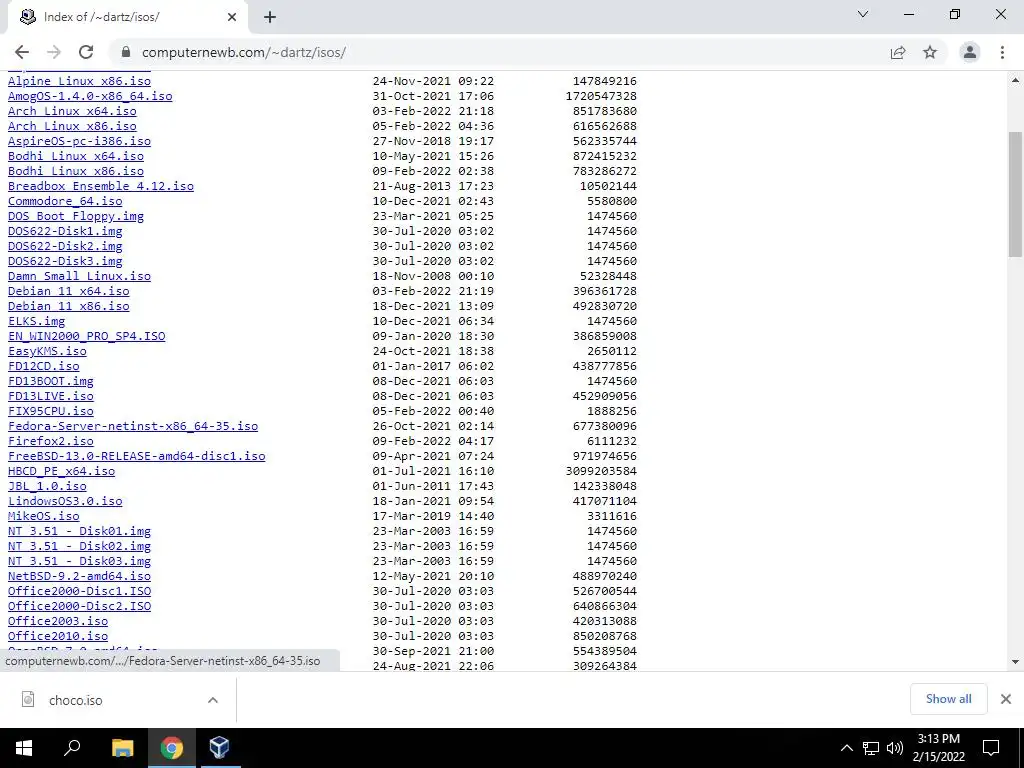The height and width of the screenshot is (768, 1024).
Task: Click the Show all downloads button
Action: point(948,699)
